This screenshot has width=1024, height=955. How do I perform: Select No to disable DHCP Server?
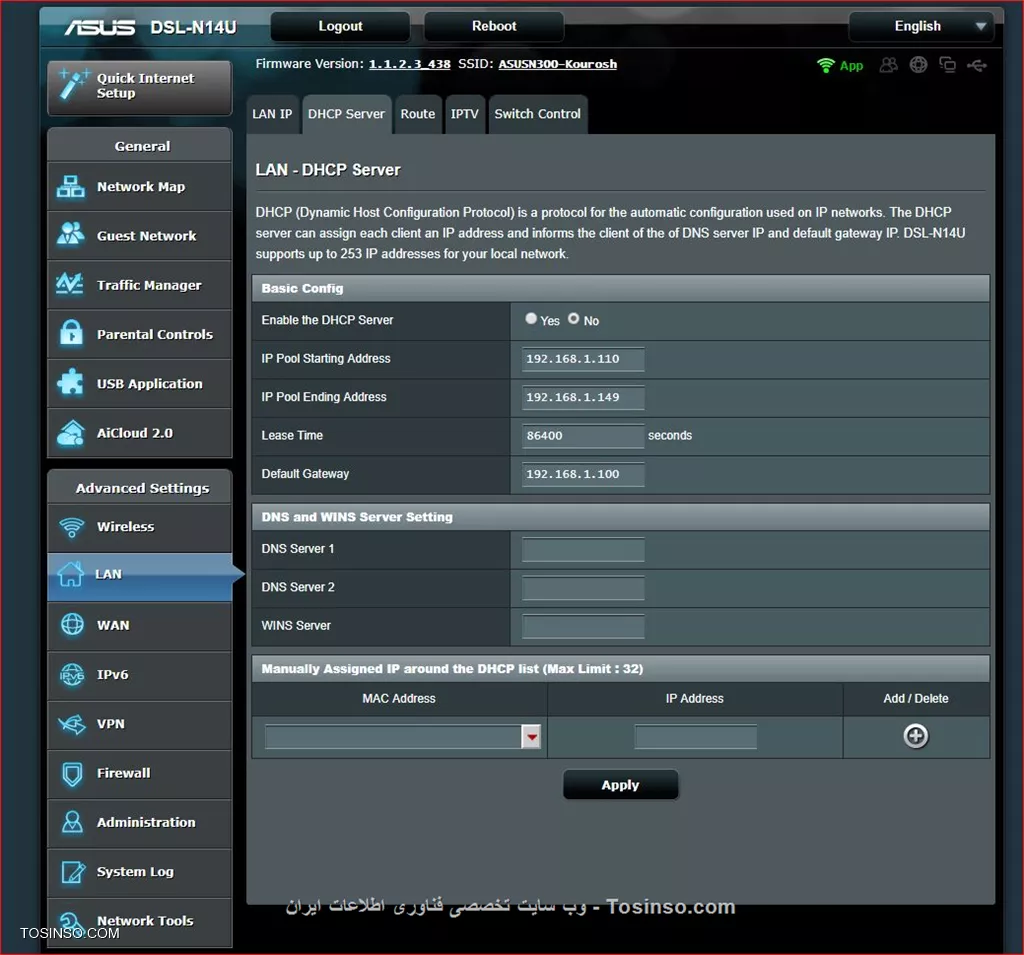point(573,319)
